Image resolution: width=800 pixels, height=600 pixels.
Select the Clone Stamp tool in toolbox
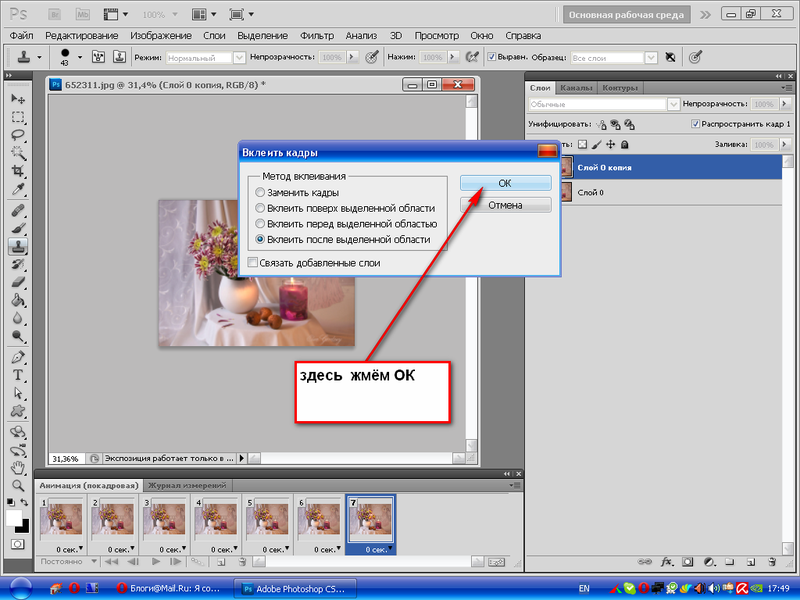pos(18,246)
